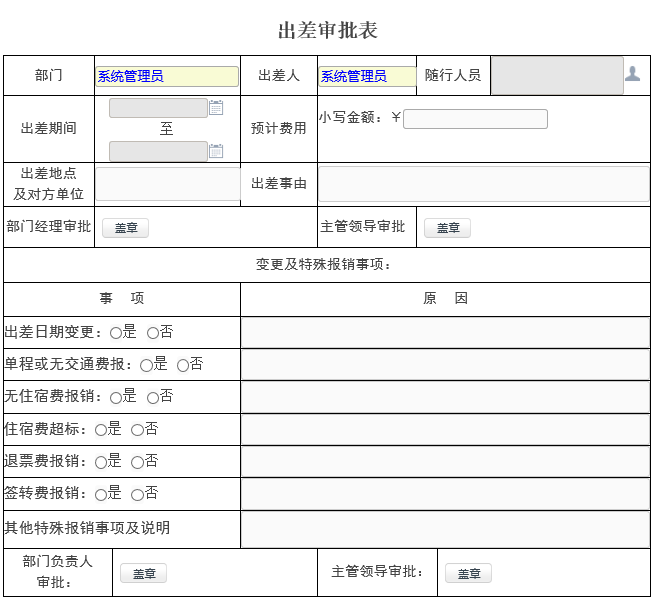
Task: Select 是 for 出差日期变更
Action: click(x=116, y=333)
